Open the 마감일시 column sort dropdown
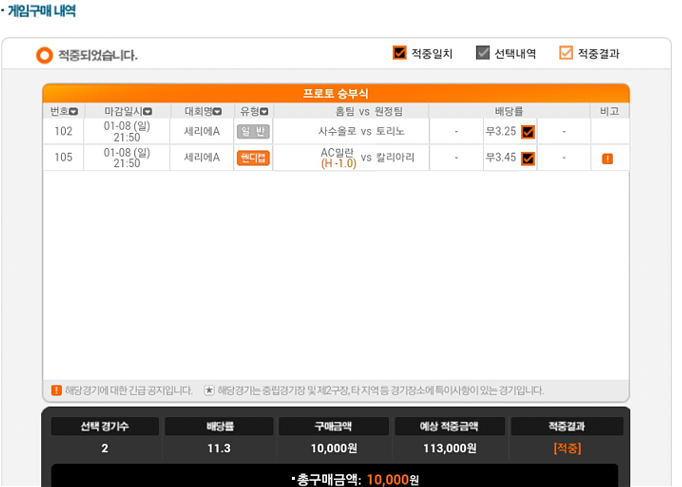Viewport: 682px width, 487px height. point(148,112)
